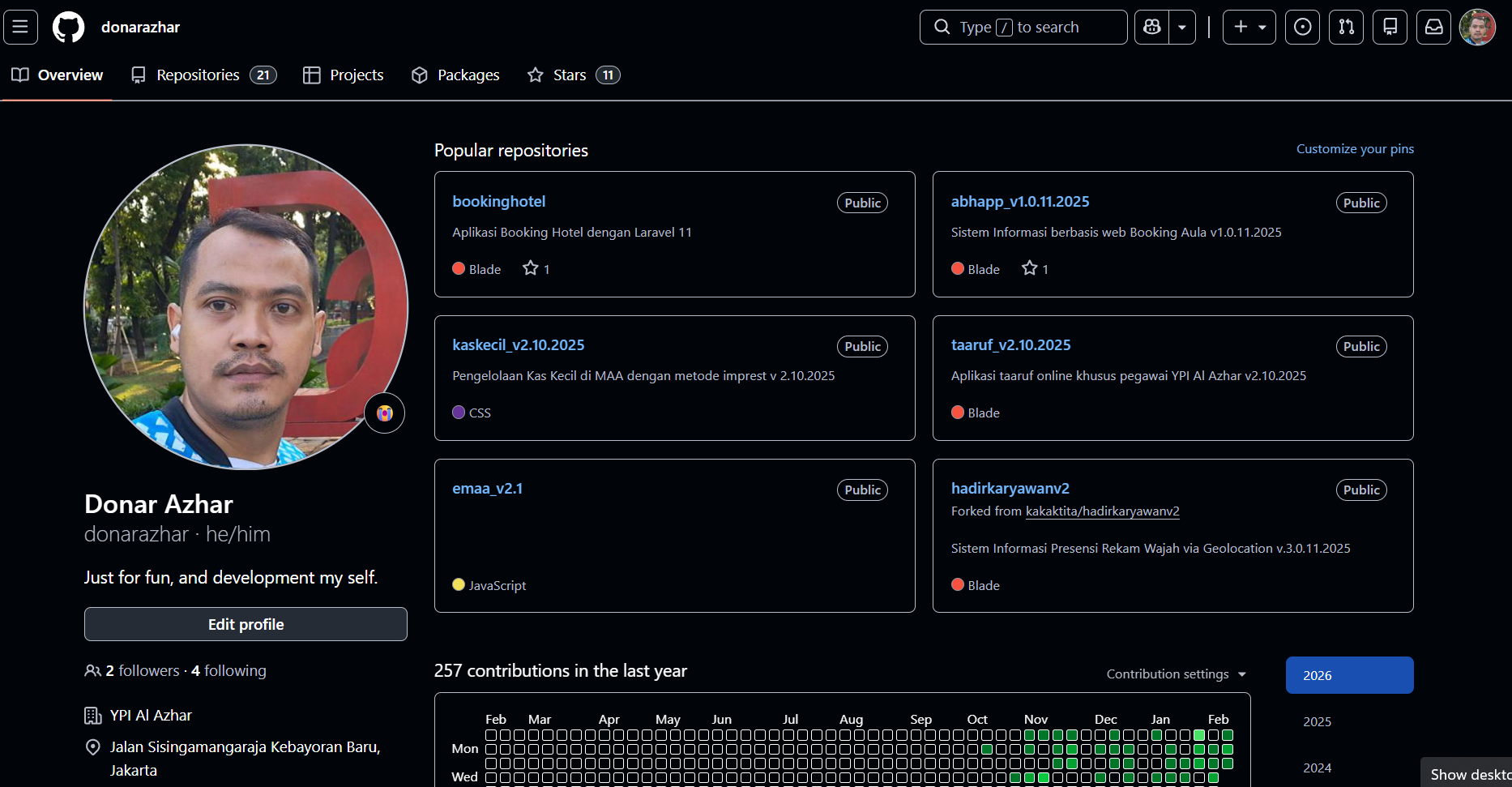Open the Repositories icon in header
Viewport: 1512px width, 787px height.
(x=1390, y=27)
